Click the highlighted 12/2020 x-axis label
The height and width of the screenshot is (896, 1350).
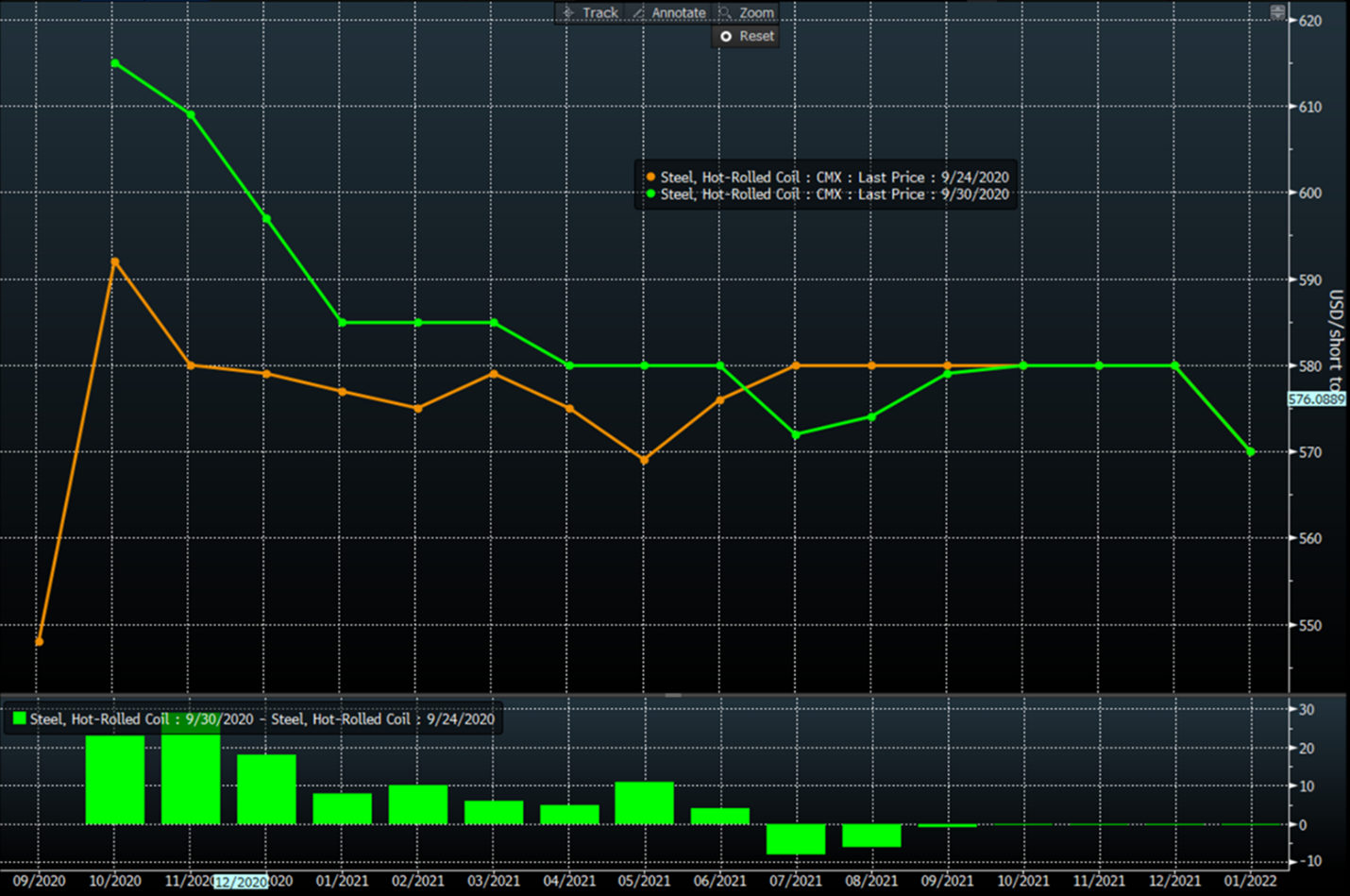point(241,882)
